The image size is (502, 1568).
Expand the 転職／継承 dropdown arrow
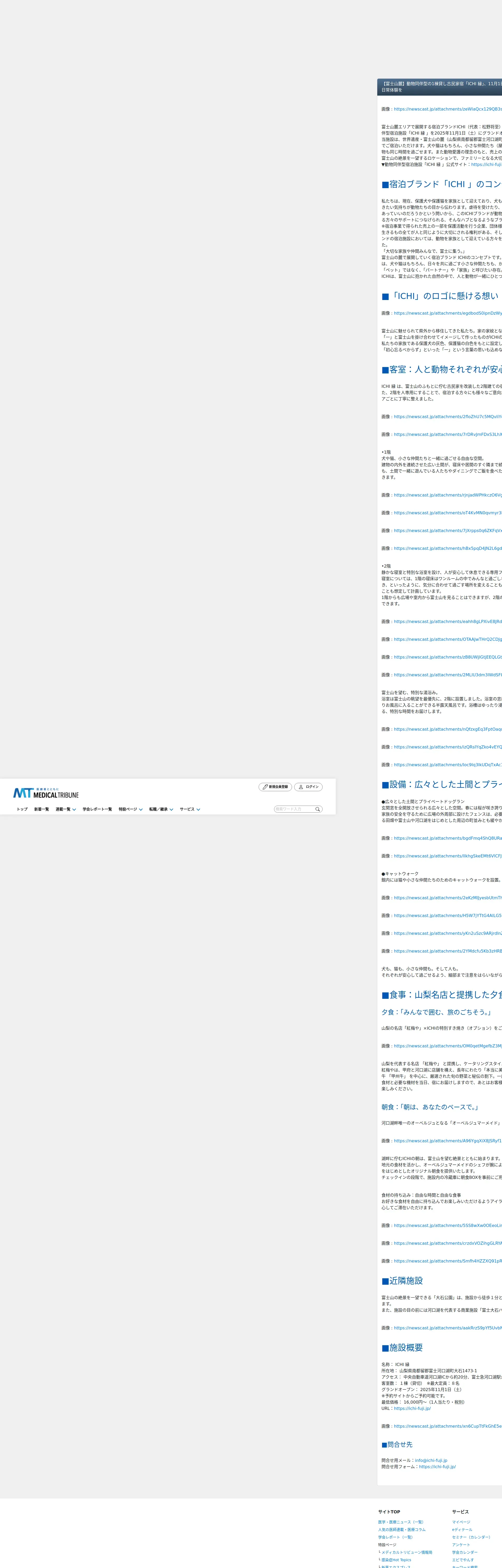click(172, 810)
